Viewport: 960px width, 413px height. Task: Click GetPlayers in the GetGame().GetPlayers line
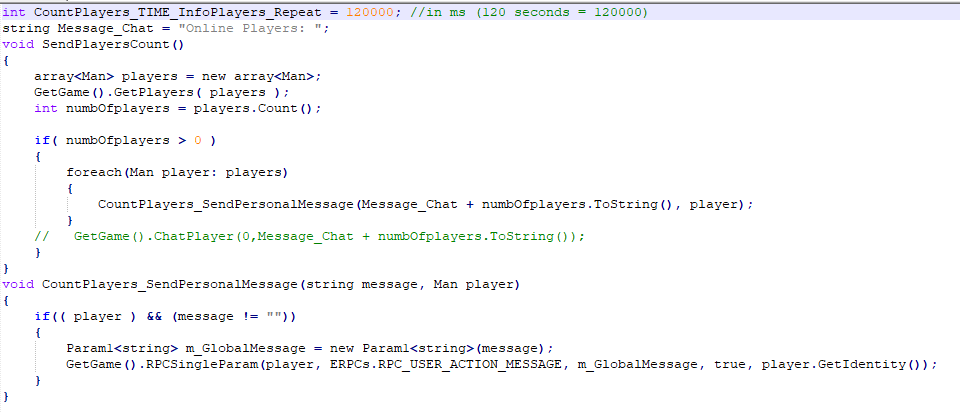pos(157,92)
